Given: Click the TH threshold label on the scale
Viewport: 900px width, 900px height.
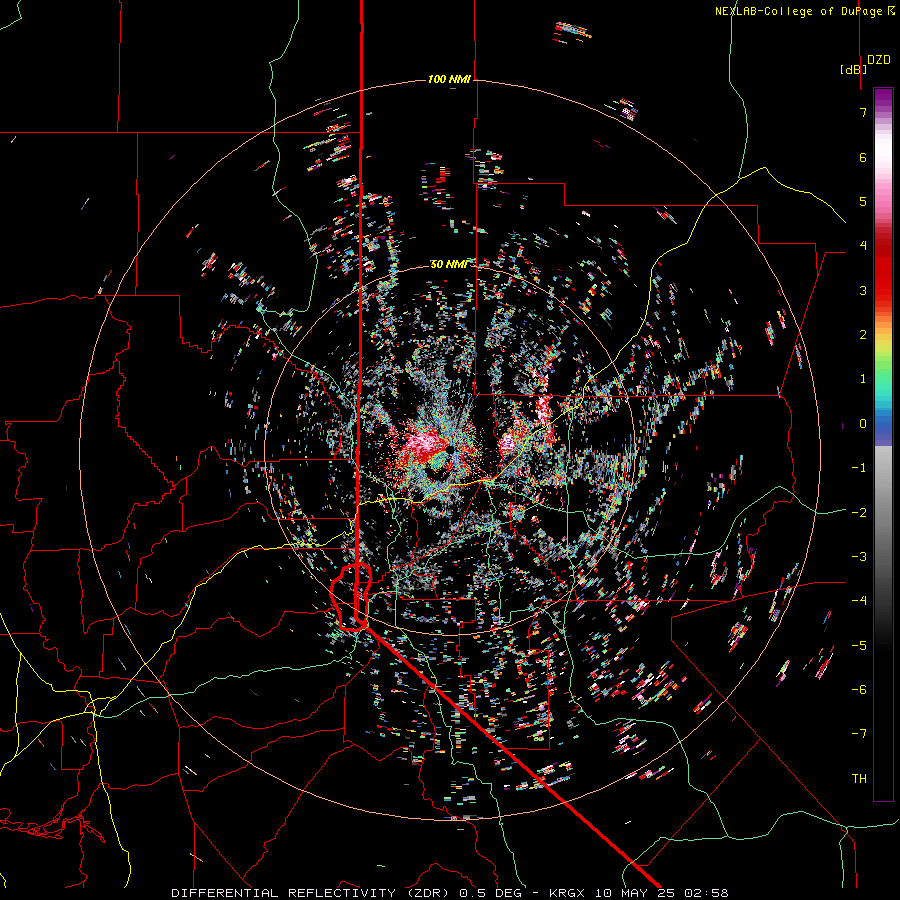Looking at the screenshot, I should pyautogui.click(x=859, y=779).
